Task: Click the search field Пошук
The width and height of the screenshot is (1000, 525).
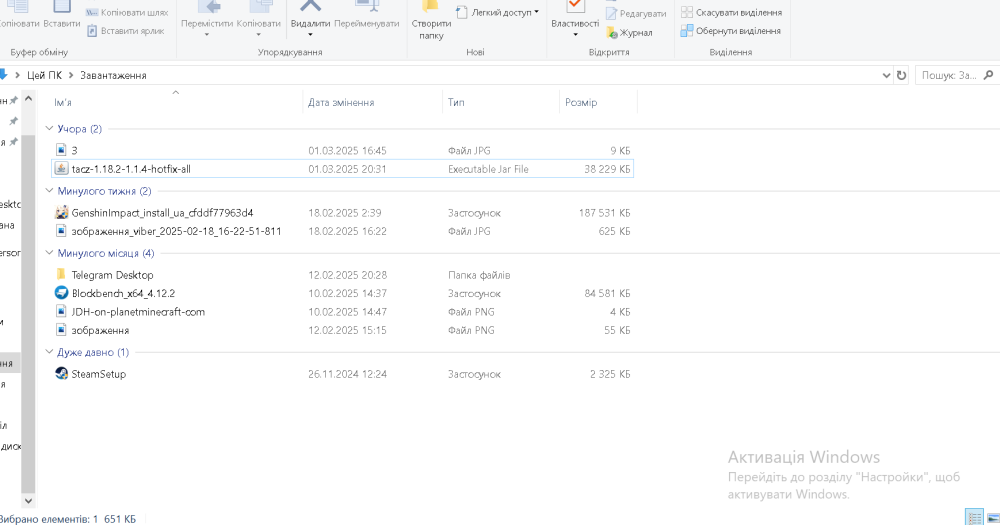Action: pyautogui.click(x=949, y=75)
